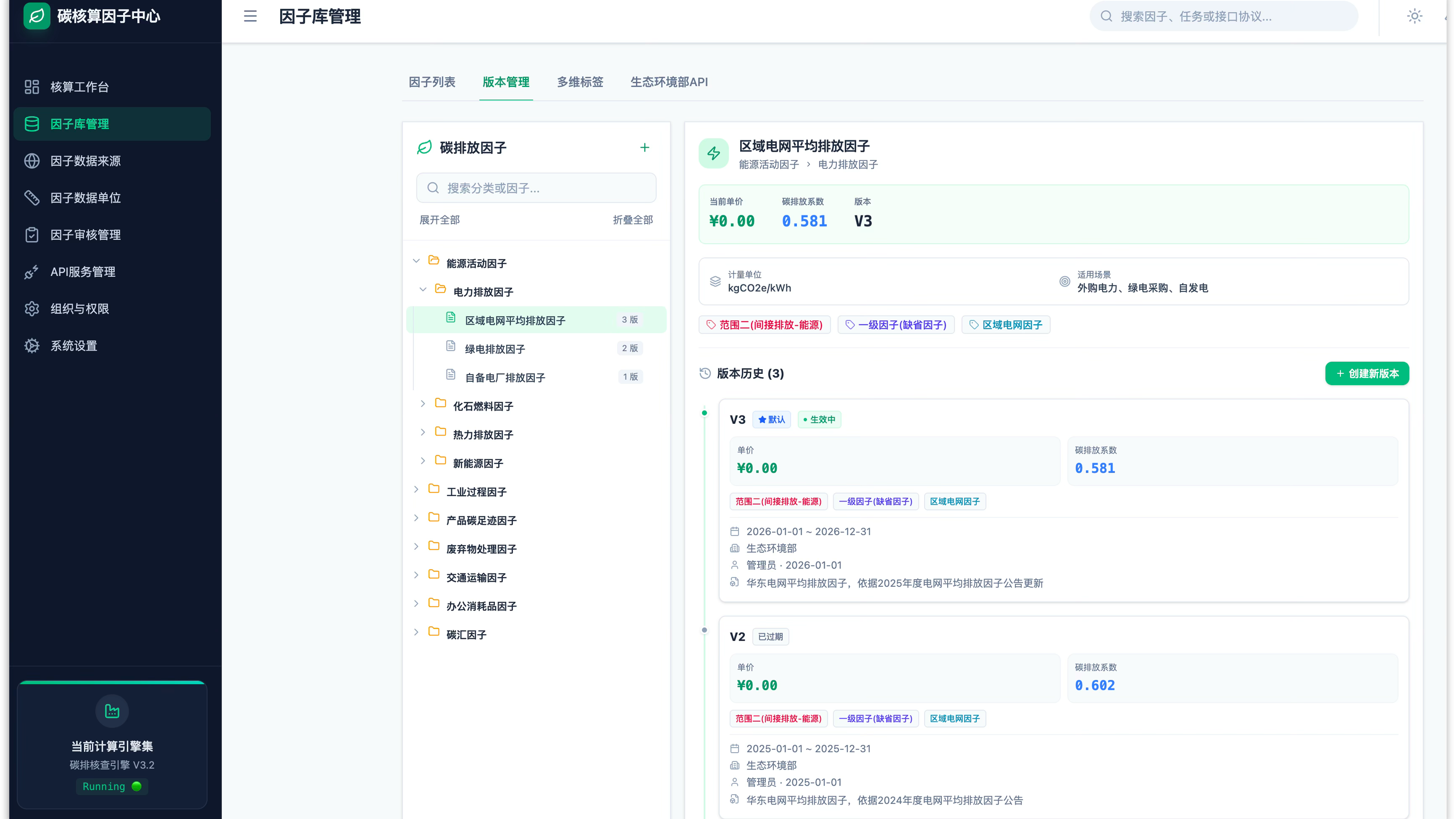Click the lightning bolt icon of 区域电网平均排放因子
1456x819 pixels.
coord(713,153)
